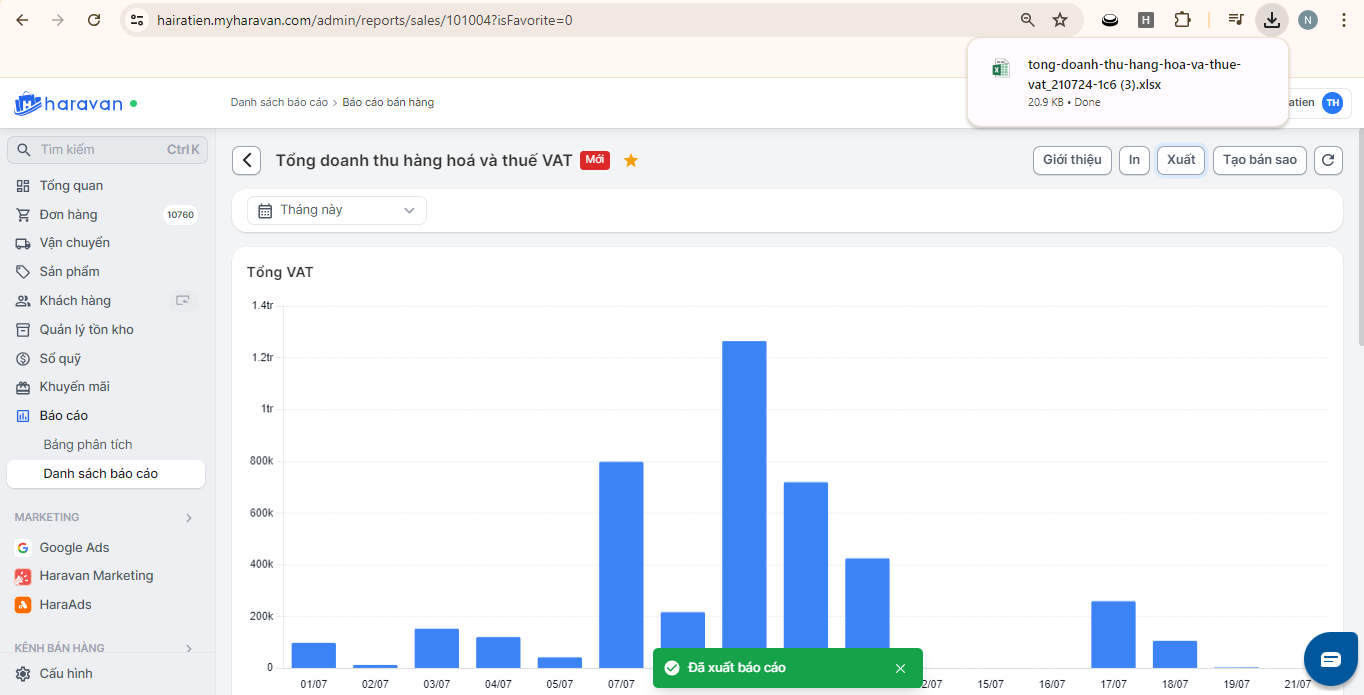The height and width of the screenshot is (695, 1364).
Task: Click the 07/07 bar in the chart
Action: [x=621, y=565]
